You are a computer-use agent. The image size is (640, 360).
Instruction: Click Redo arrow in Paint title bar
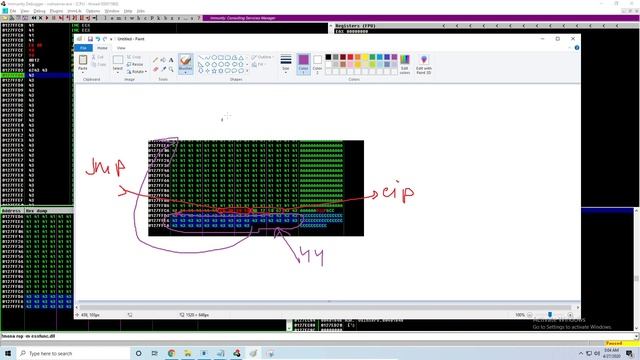(x=105, y=39)
